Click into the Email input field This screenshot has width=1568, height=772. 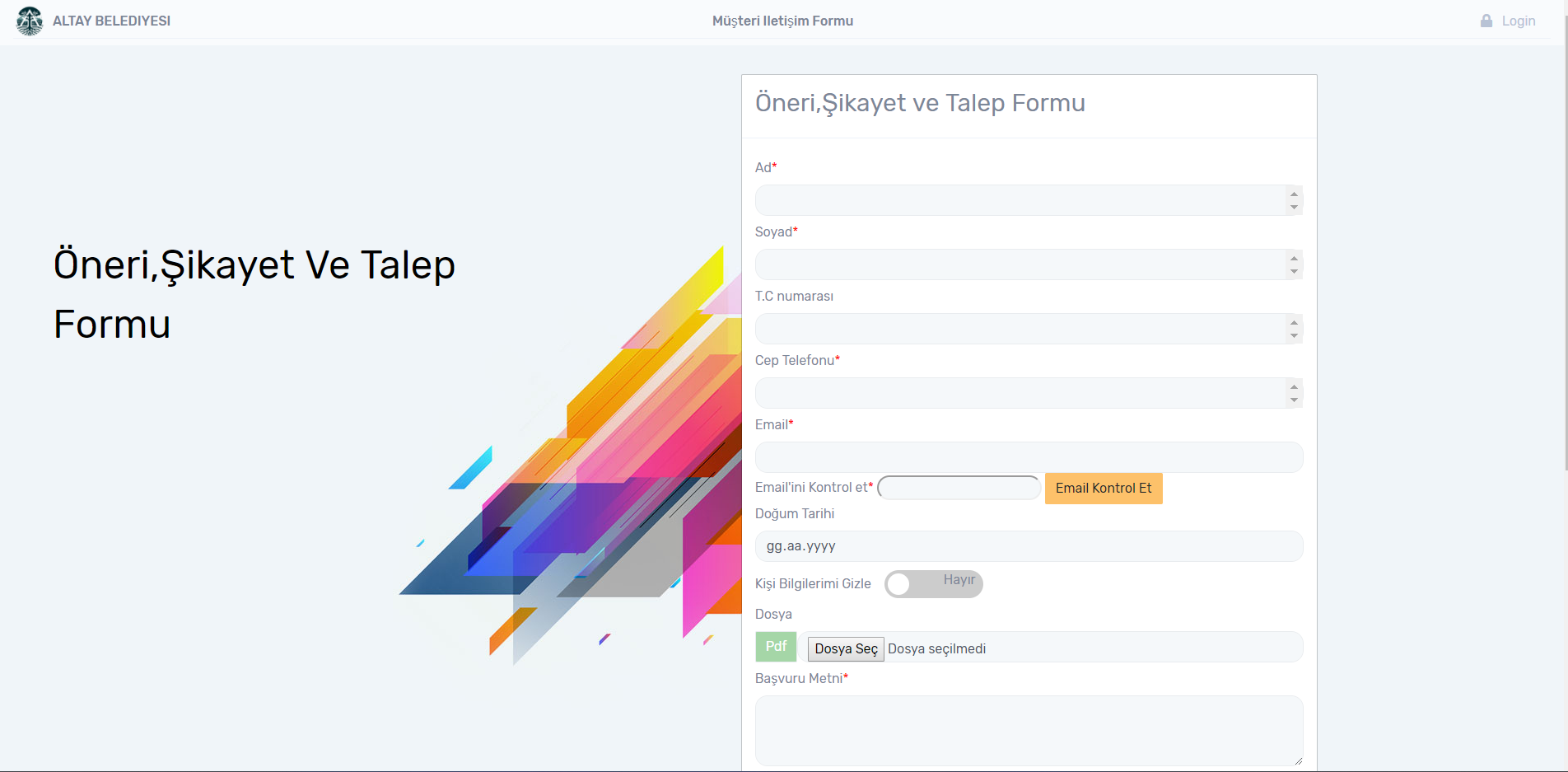click(1029, 457)
